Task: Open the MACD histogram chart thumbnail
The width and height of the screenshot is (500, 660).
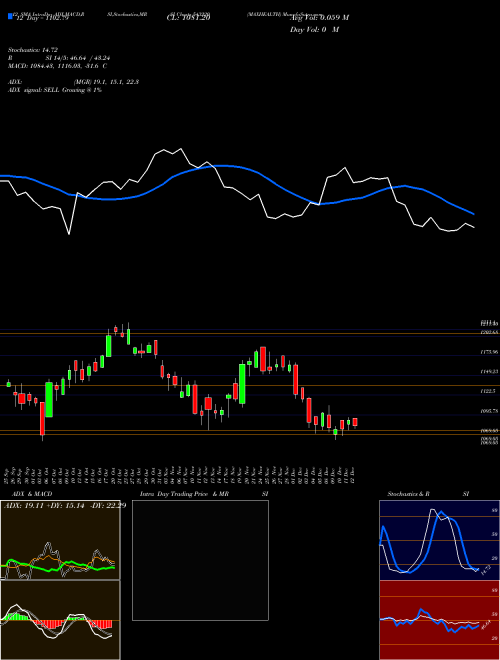Action: (x=60, y=620)
